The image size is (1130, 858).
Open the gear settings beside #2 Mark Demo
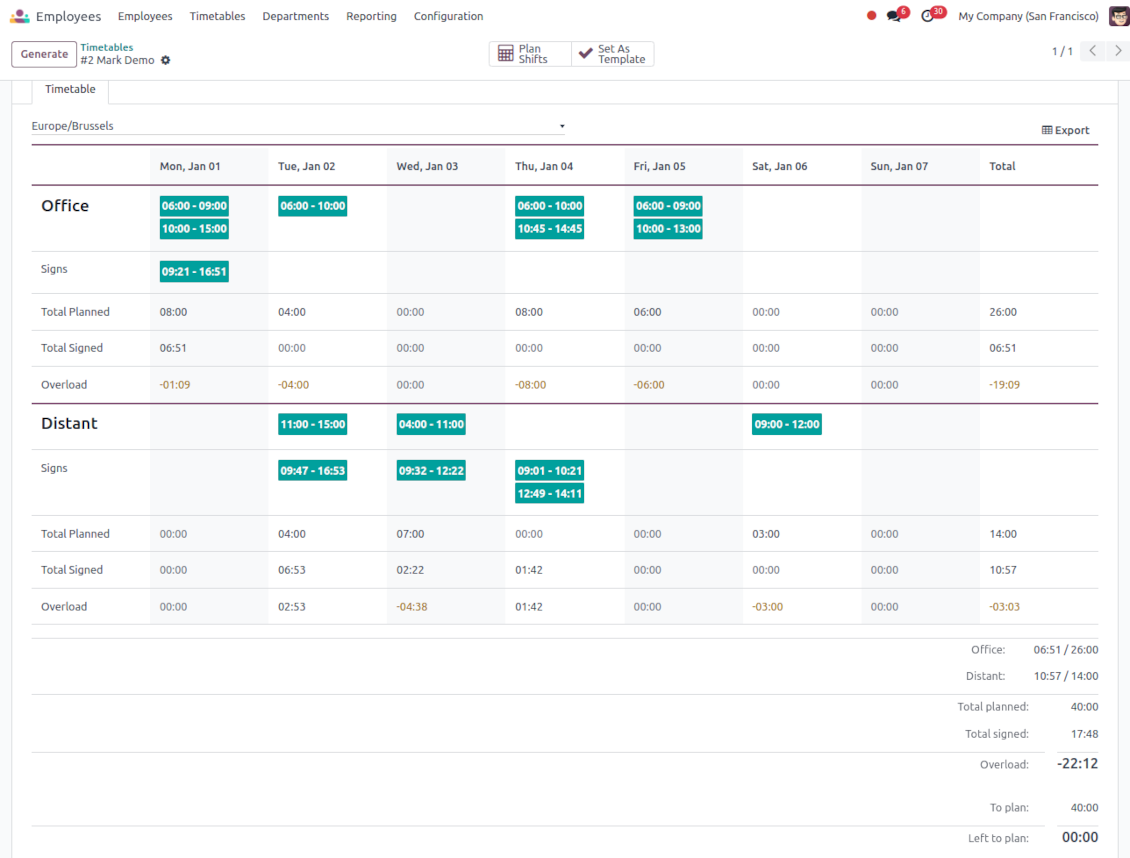[x=166, y=61]
